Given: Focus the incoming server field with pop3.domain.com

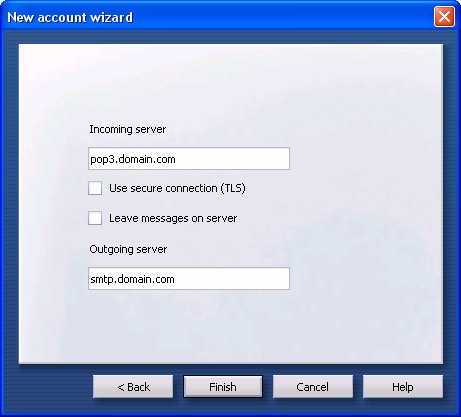Looking at the screenshot, I should tap(189, 159).
